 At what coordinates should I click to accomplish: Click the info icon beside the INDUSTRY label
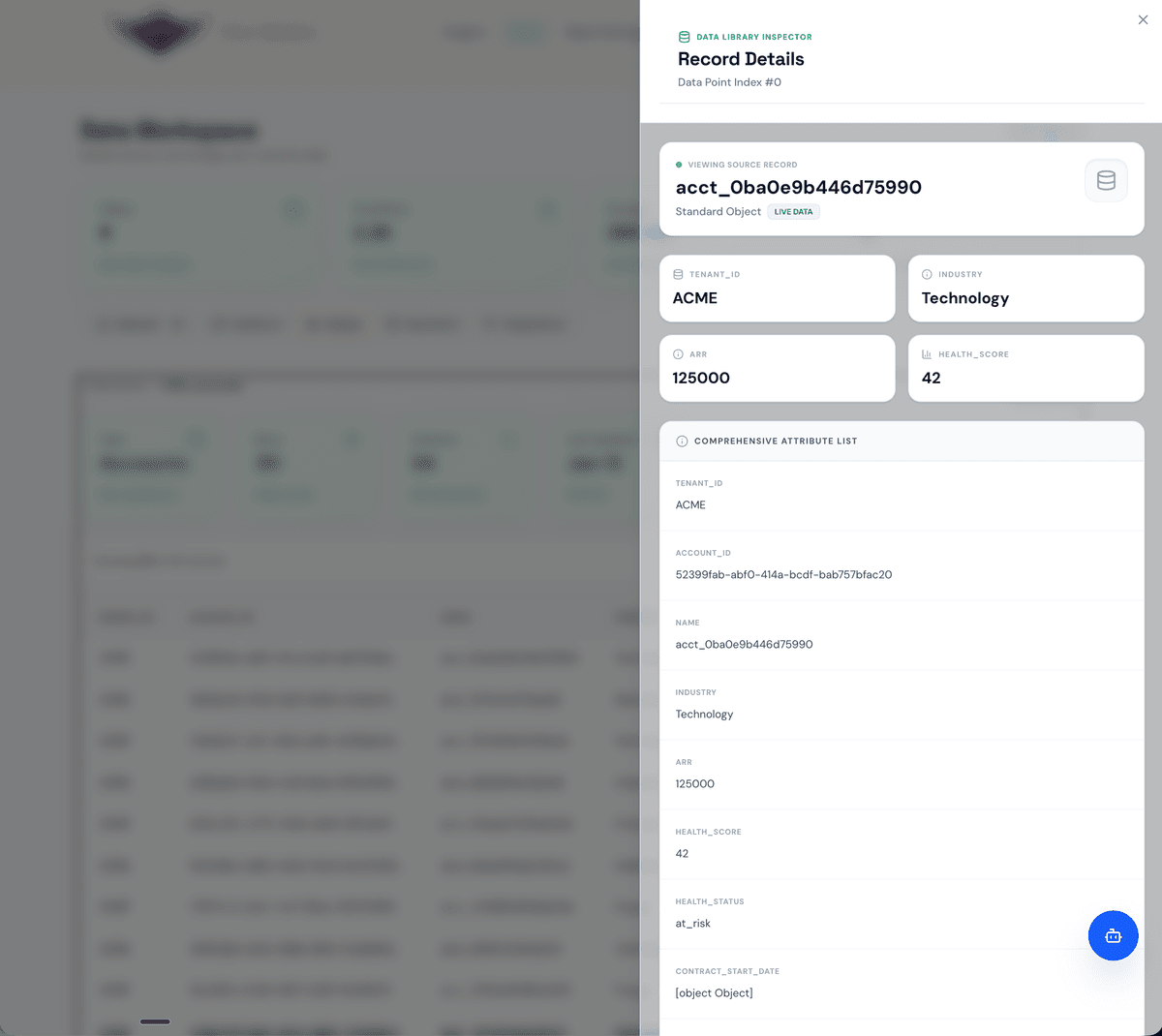[927, 274]
